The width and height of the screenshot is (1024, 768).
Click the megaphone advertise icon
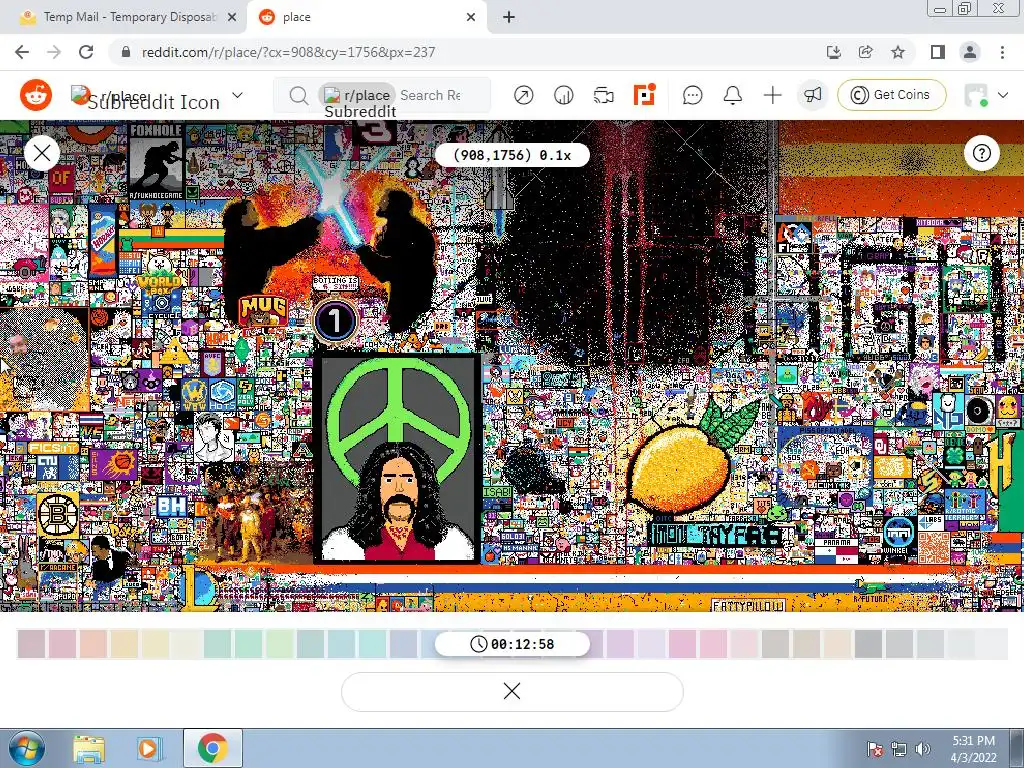pyautogui.click(x=812, y=95)
